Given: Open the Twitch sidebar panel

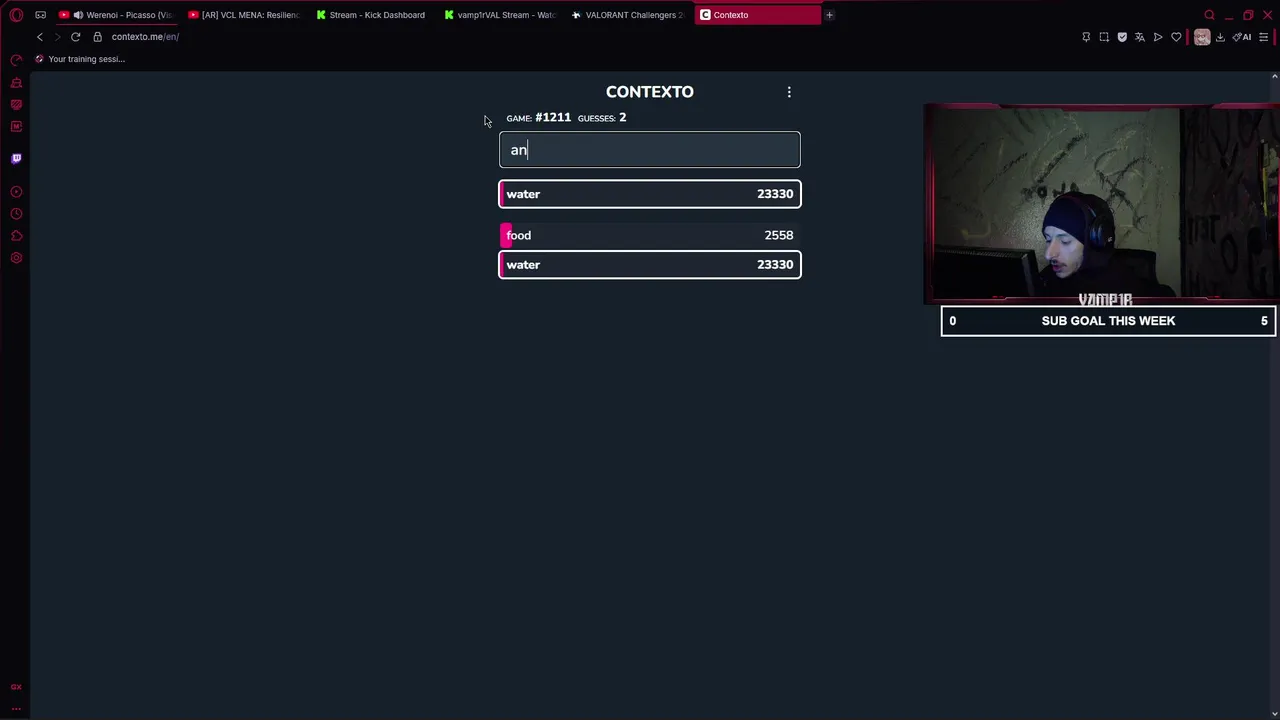Looking at the screenshot, I should pos(16,158).
